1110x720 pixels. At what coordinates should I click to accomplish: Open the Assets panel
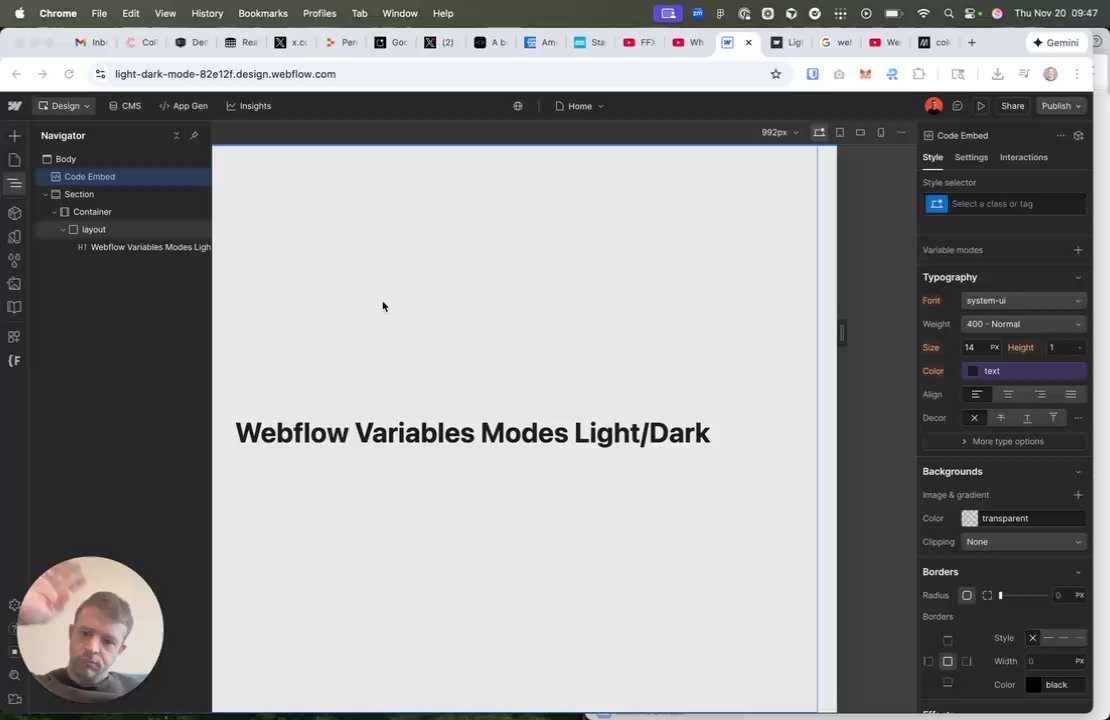(14, 284)
